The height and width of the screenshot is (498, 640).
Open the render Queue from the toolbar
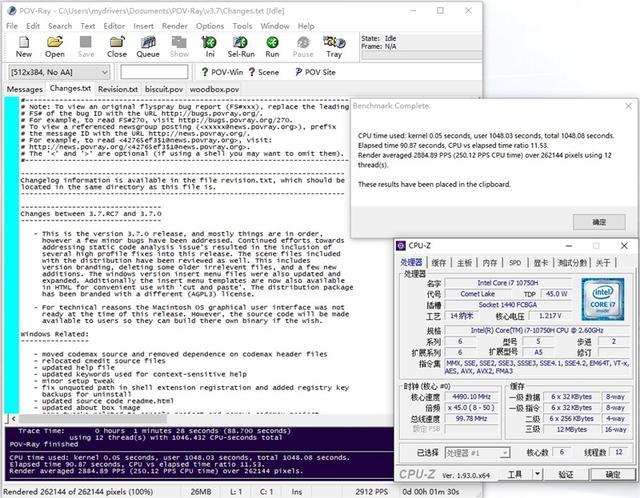pos(147,45)
